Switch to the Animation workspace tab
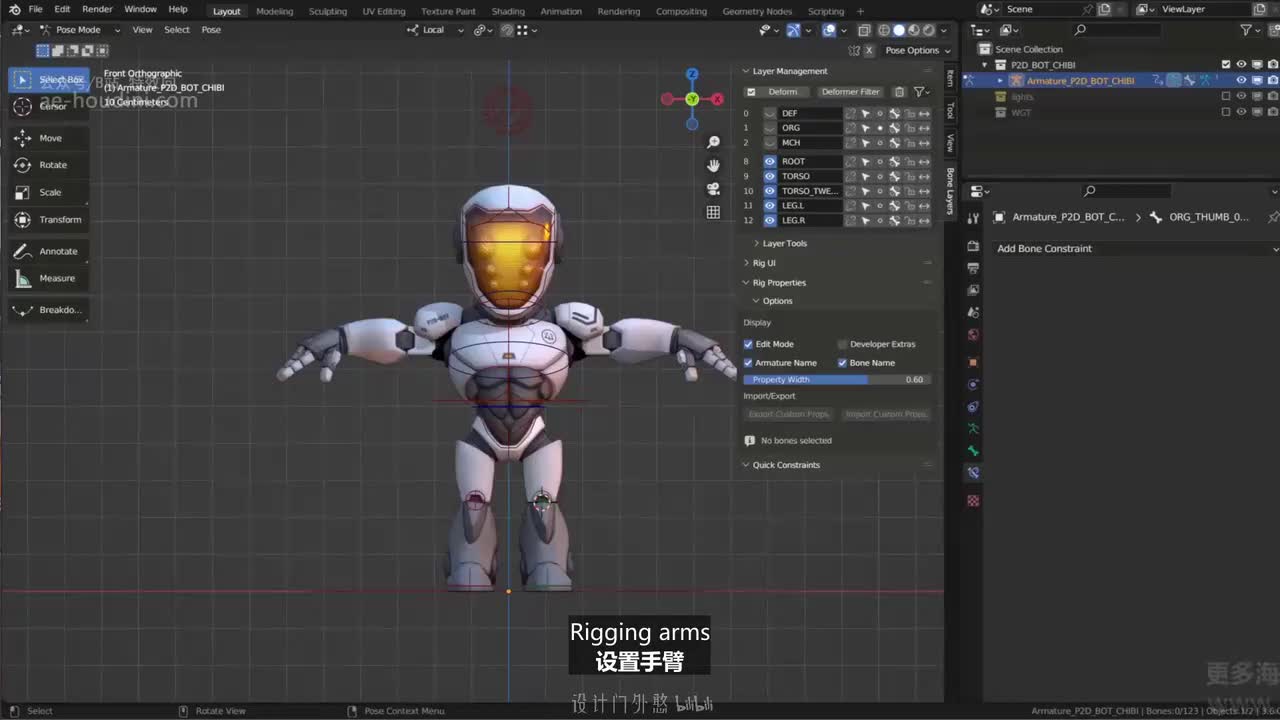1280x720 pixels. (561, 11)
